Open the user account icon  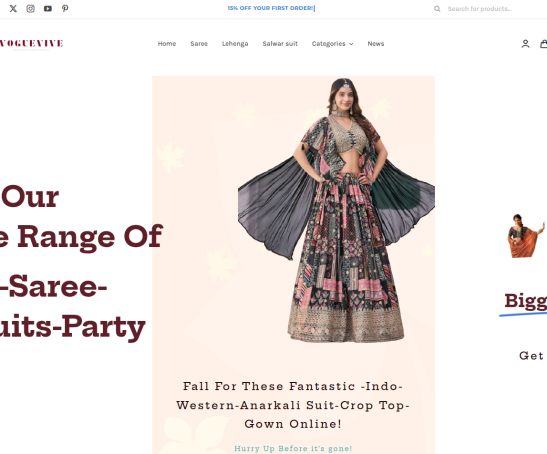click(525, 44)
